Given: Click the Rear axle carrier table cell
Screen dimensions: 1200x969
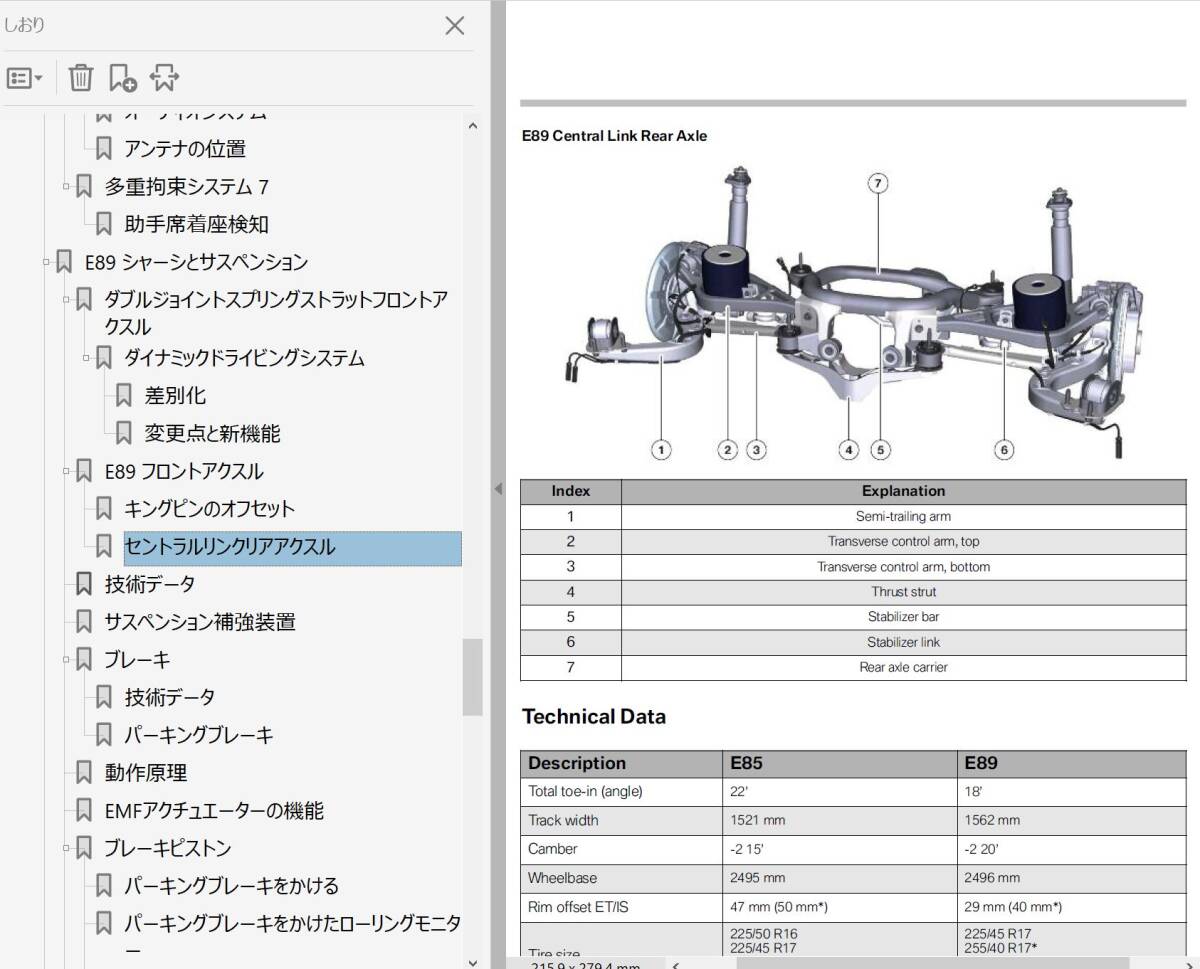Looking at the screenshot, I should (903, 667).
